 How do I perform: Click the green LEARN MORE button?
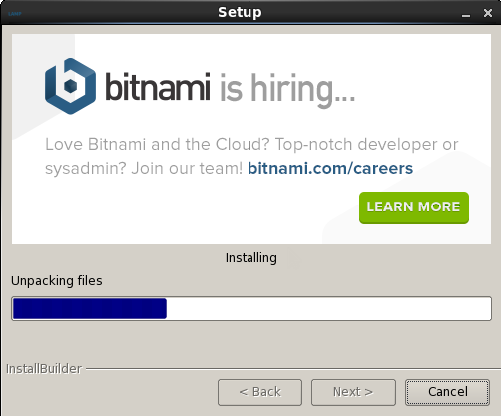point(414,208)
